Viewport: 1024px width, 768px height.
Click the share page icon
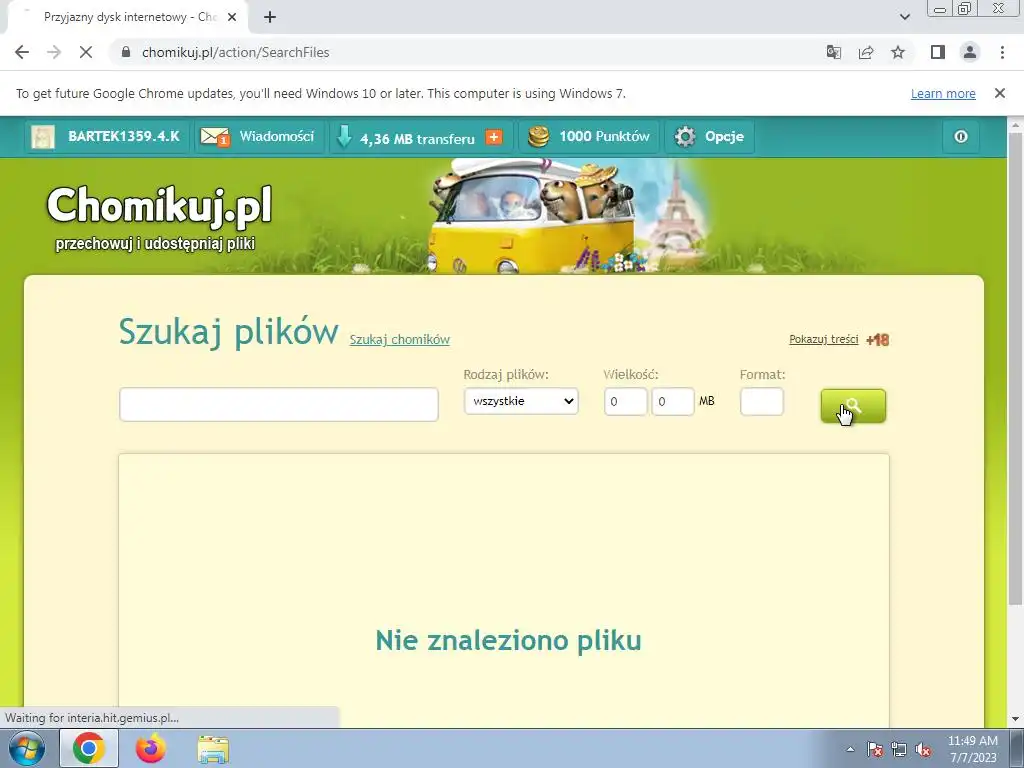tap(866, 52)
